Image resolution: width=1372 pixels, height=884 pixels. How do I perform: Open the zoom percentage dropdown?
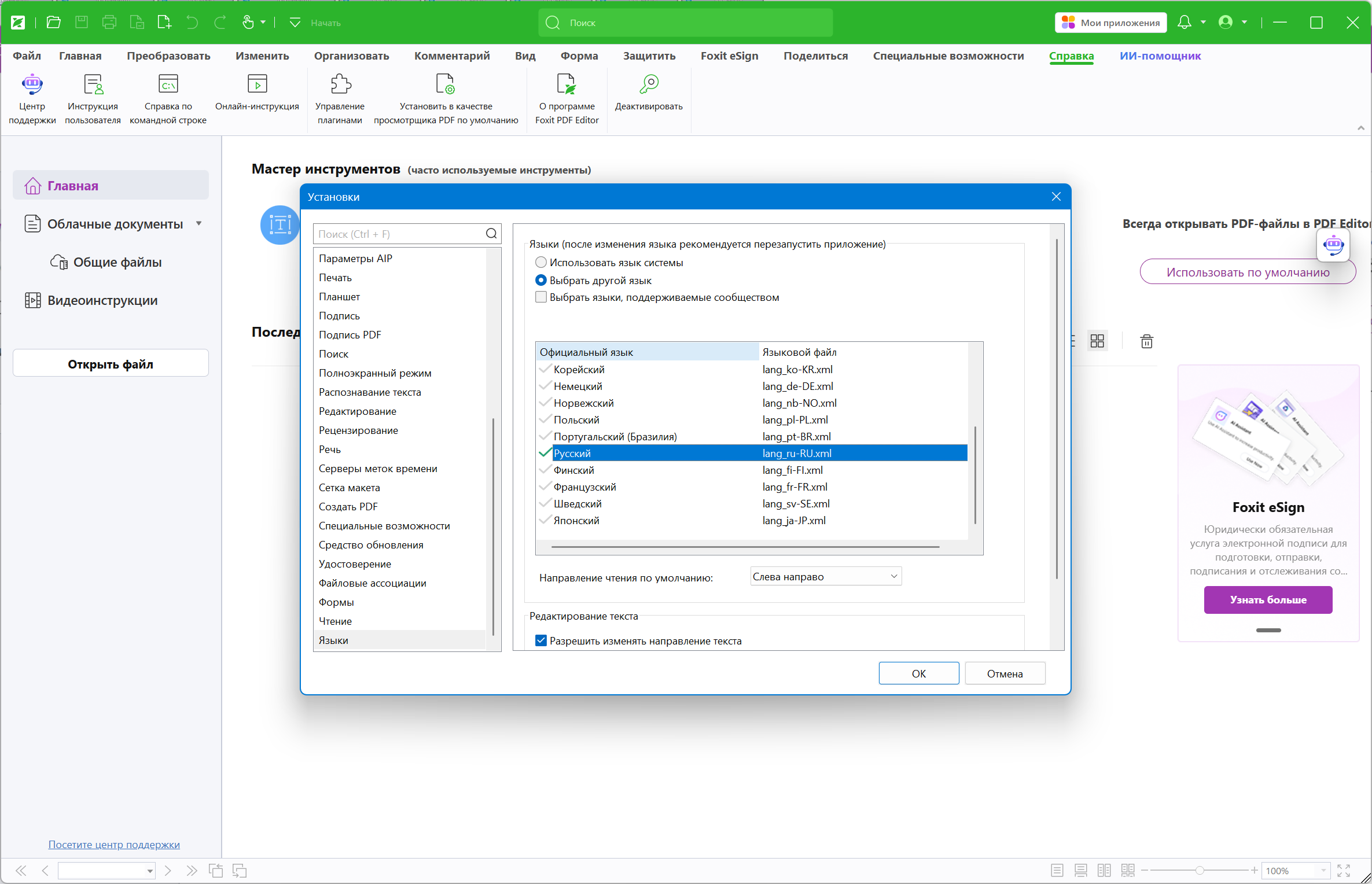coord(1323,871)
